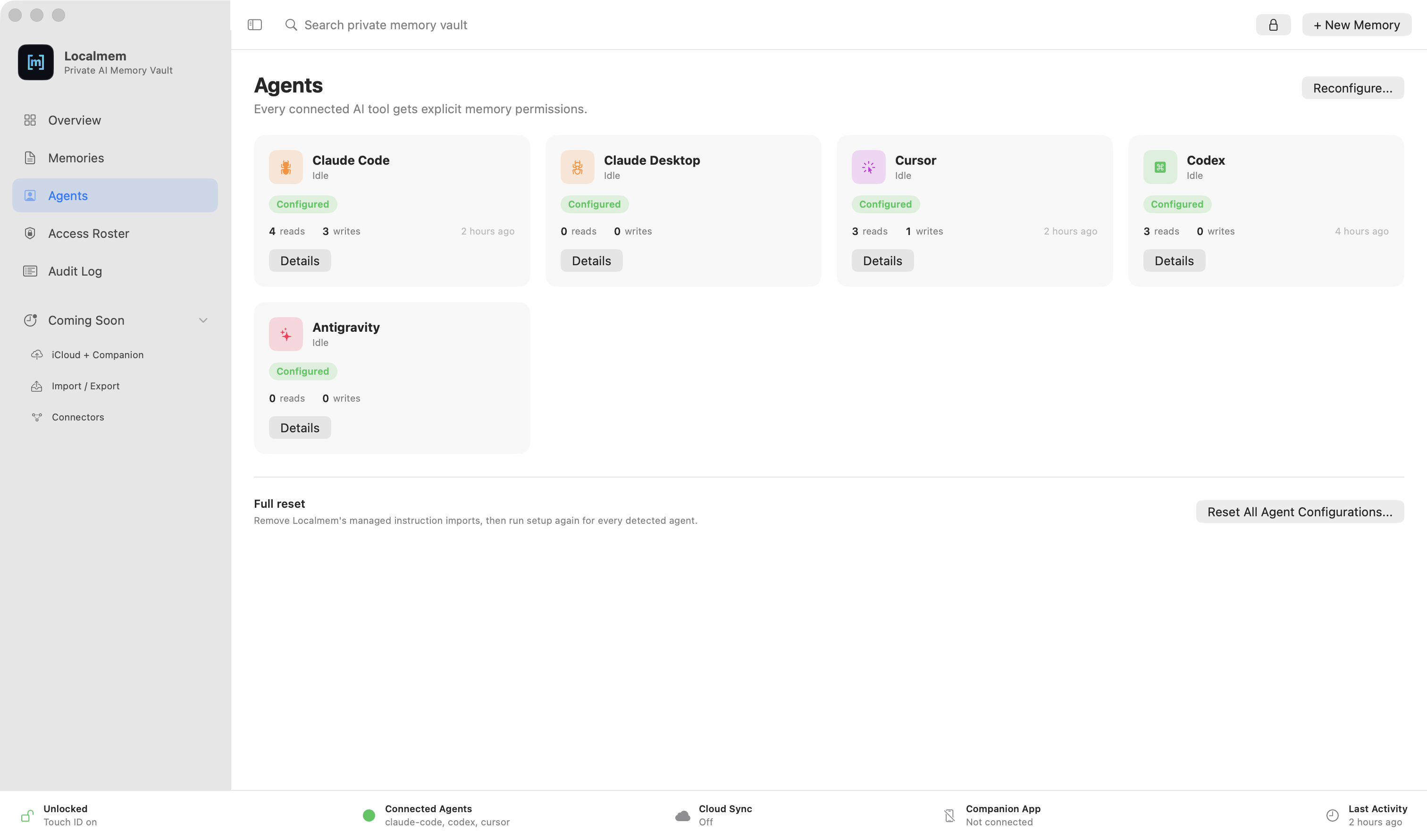Click the Audit Log list icon
1427x840 pixels.
[x=30, y=271]
